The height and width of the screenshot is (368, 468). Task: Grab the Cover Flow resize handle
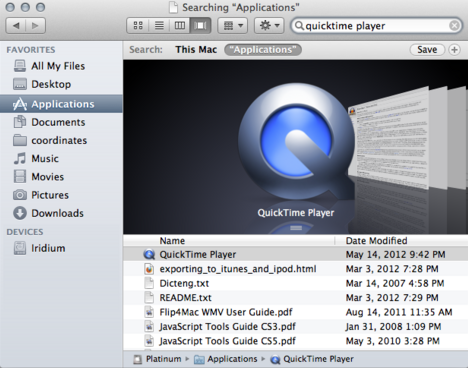[x=296, y=228]
